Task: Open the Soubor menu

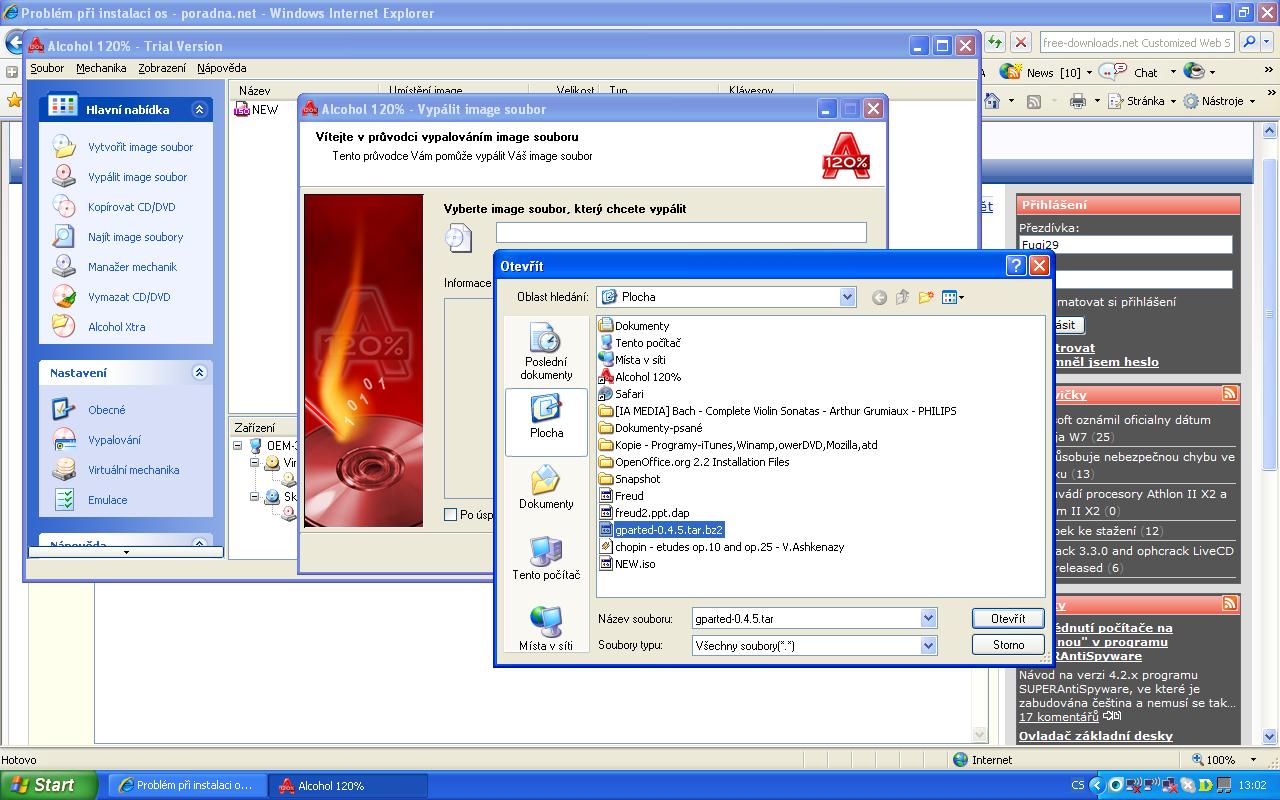Action: (x=47, y=68)
